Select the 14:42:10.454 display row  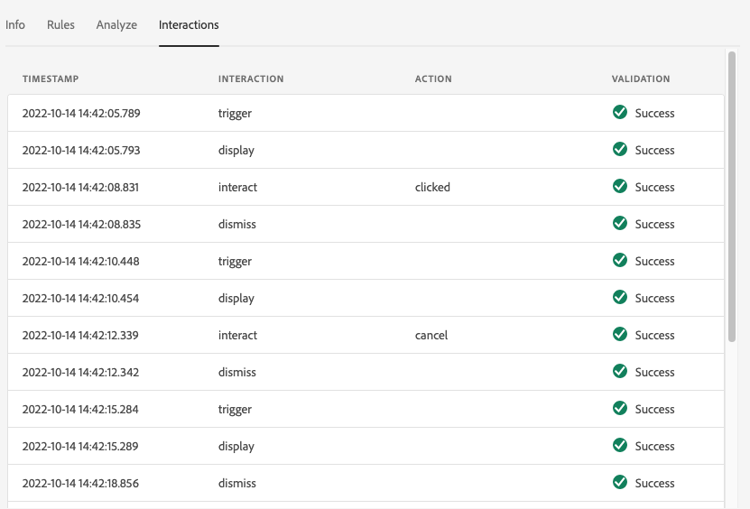[300, 298]
